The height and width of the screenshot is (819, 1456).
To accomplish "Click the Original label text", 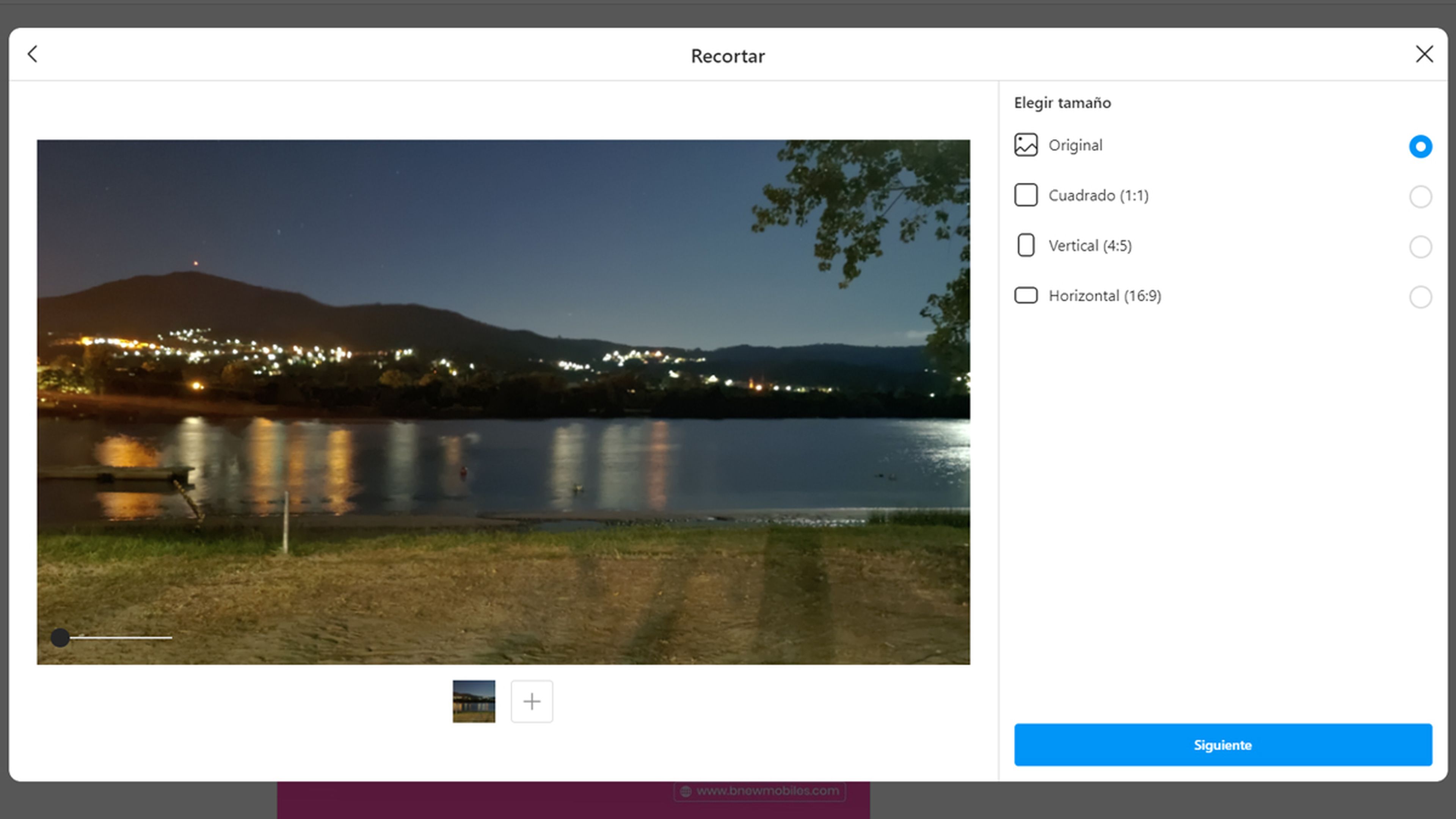I will coord(1075,145).
